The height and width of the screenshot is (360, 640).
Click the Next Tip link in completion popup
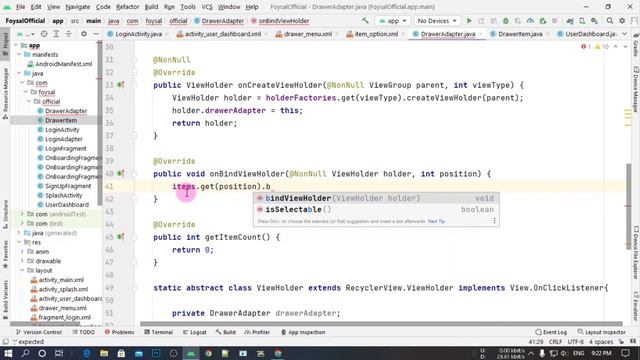436,221
